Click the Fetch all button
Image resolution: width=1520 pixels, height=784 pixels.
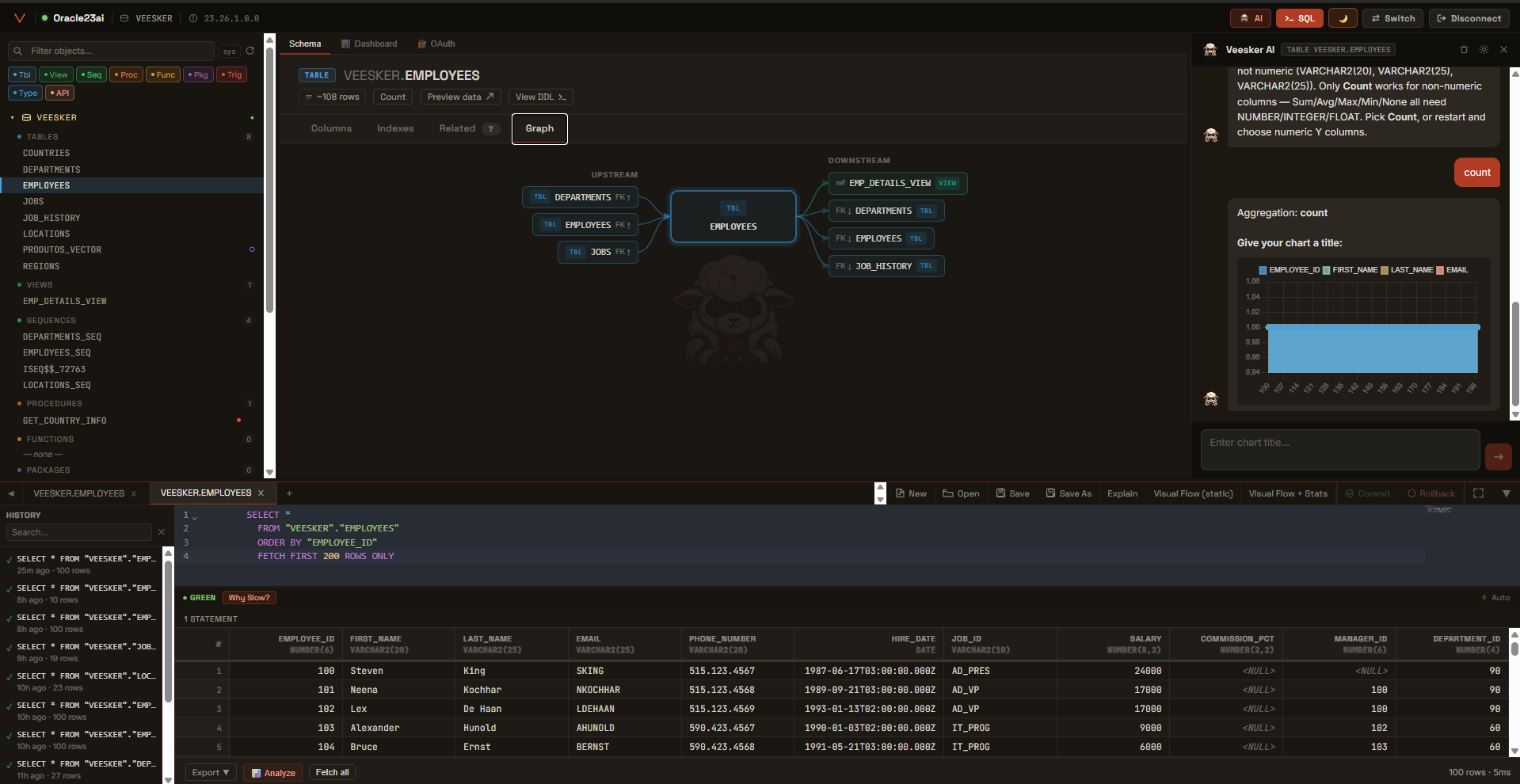pos(332,772)
